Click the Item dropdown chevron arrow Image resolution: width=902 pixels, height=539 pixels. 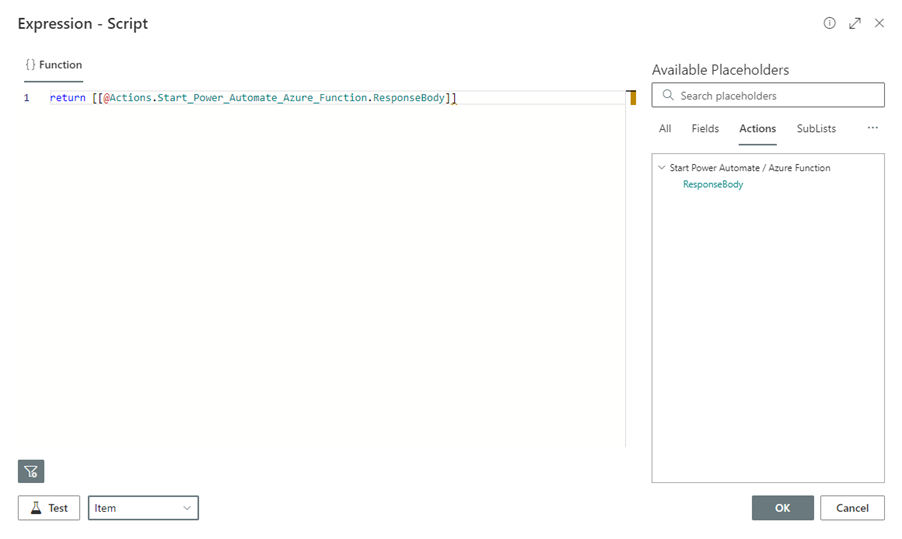(x=186, y=508)
